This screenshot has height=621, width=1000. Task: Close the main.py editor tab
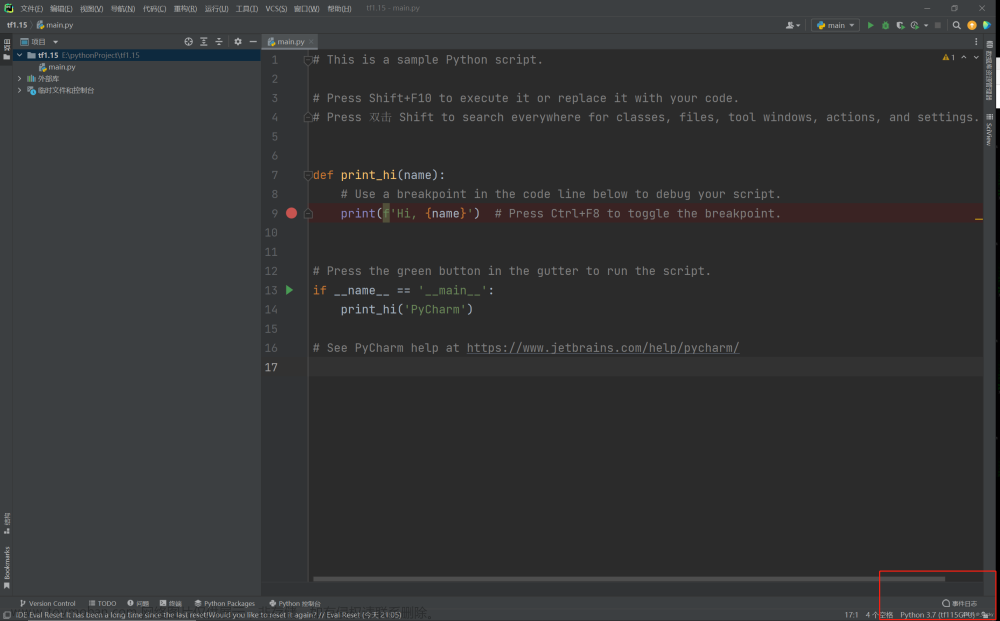pos(311,41)
